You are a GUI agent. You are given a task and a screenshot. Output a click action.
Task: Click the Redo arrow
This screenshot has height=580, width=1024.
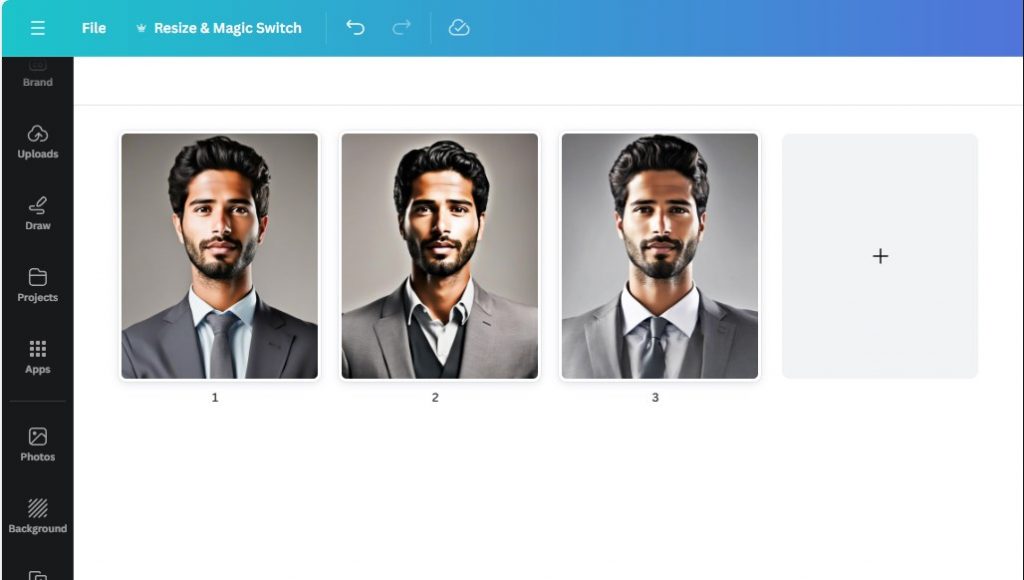coord(400,28)
